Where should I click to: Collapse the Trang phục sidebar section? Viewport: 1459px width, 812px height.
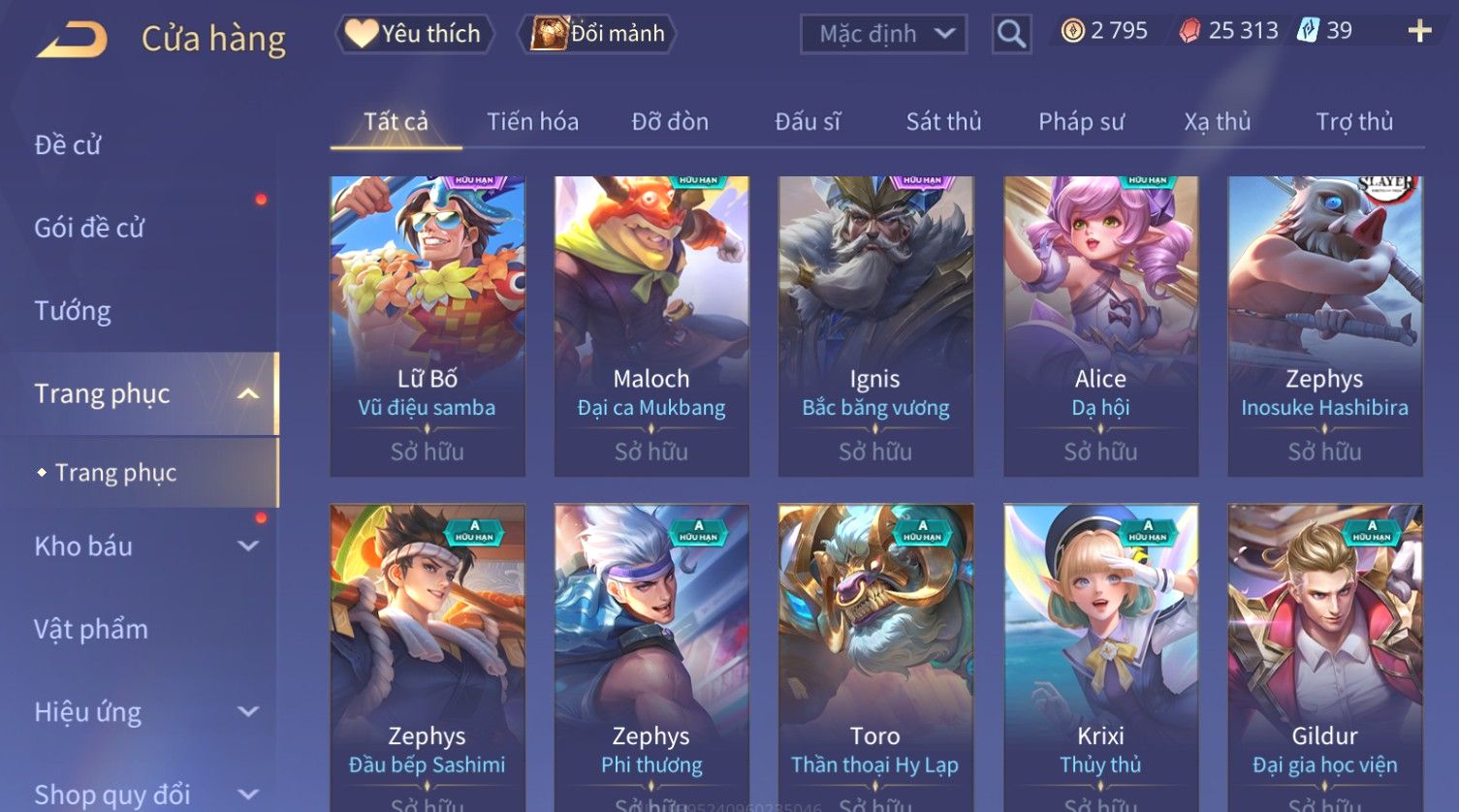point(248,393)
